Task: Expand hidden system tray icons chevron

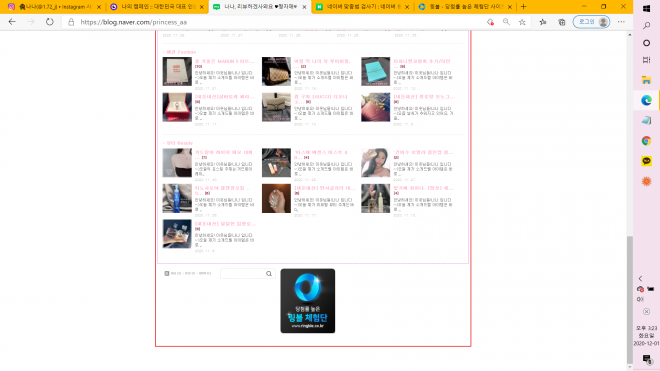Action: (x=640, y=278)
